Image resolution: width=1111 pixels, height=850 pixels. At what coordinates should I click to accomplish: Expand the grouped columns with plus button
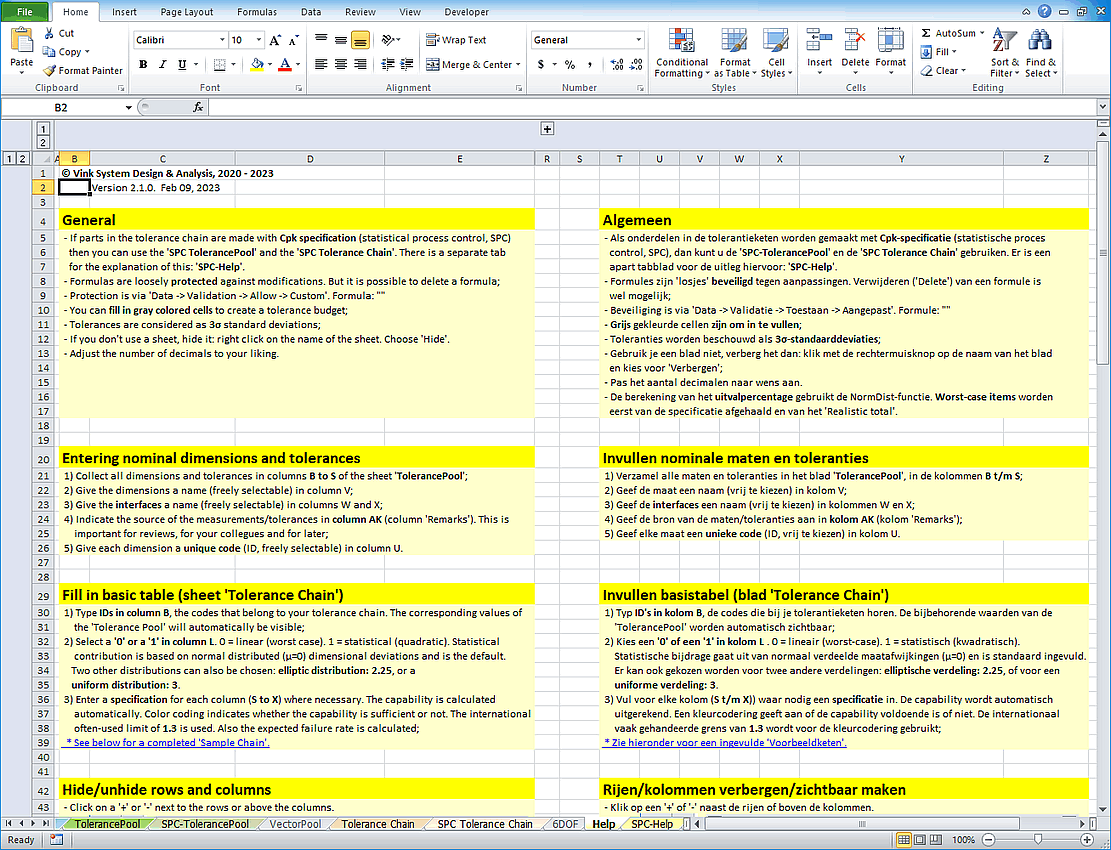pyautogui.click(x=547, y=129)
